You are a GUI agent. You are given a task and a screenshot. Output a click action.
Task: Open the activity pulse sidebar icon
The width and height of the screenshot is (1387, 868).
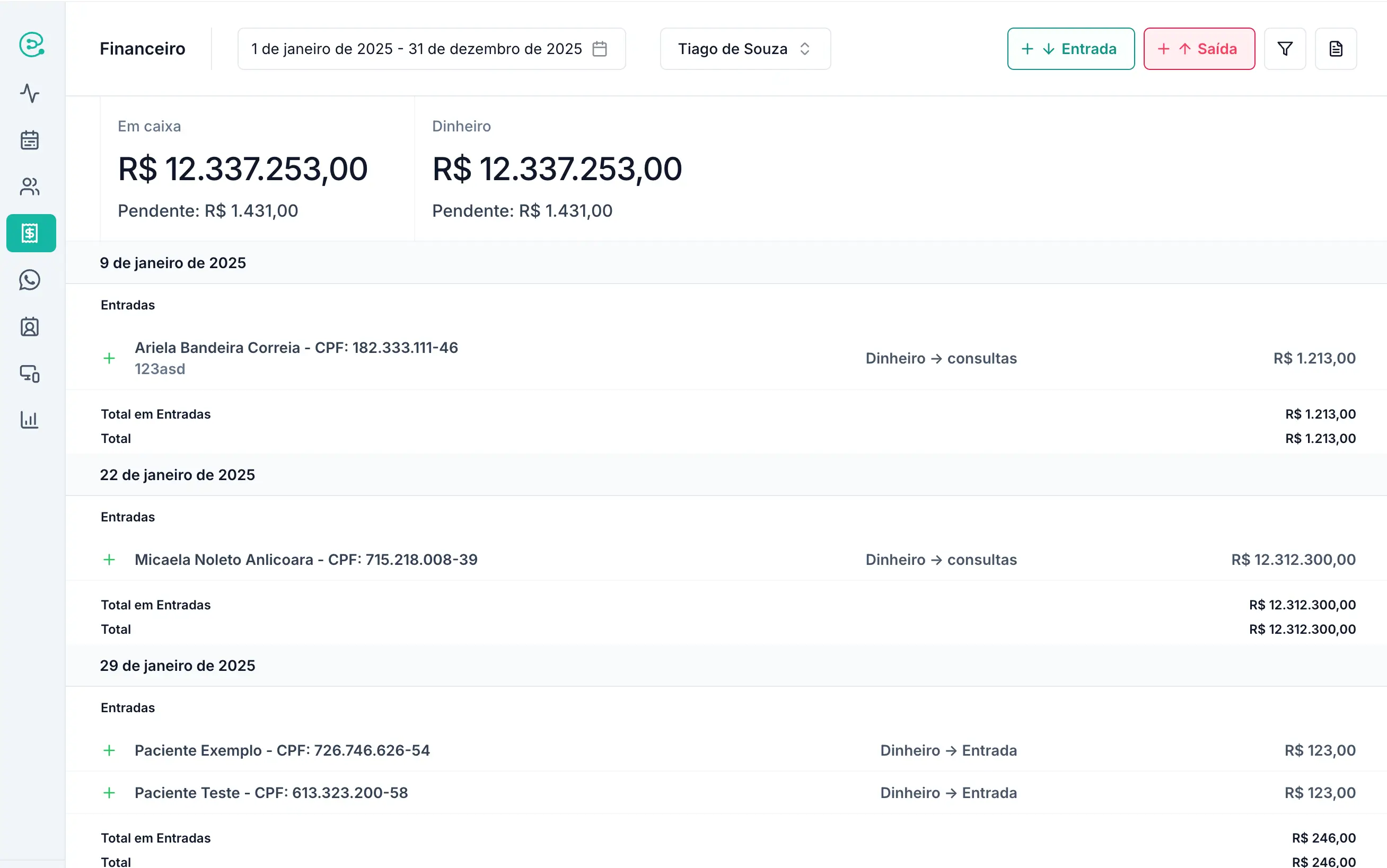30,93
